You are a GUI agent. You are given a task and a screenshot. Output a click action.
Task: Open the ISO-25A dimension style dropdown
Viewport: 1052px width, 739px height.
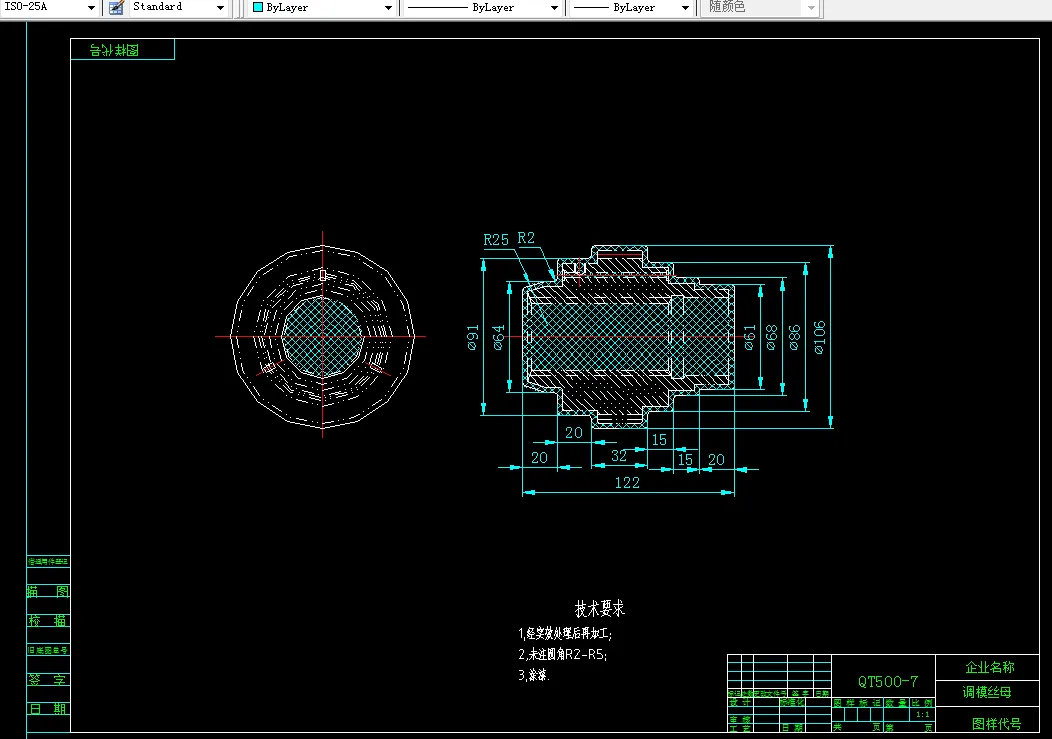pos(91,7)
